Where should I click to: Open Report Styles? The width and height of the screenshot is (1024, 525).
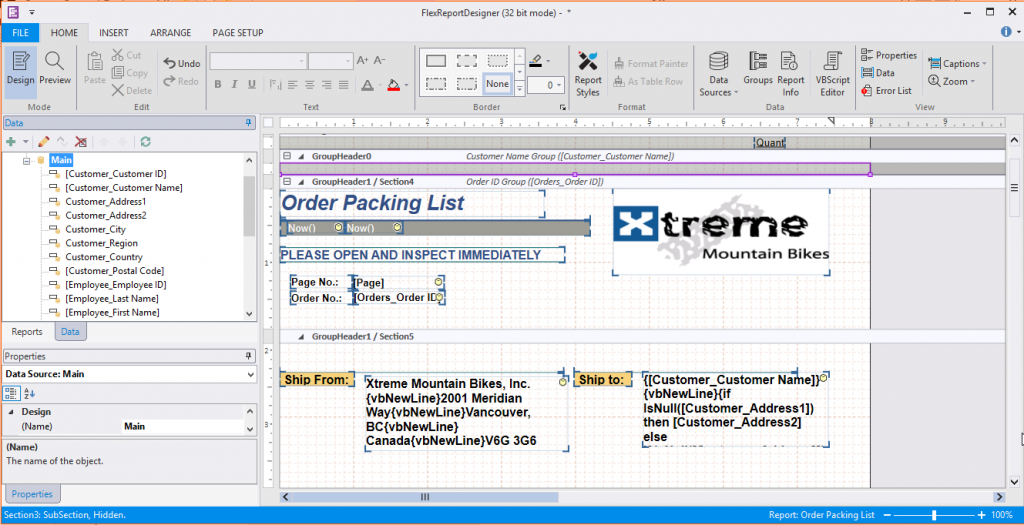pyautogui.click(x=588, y=74)
